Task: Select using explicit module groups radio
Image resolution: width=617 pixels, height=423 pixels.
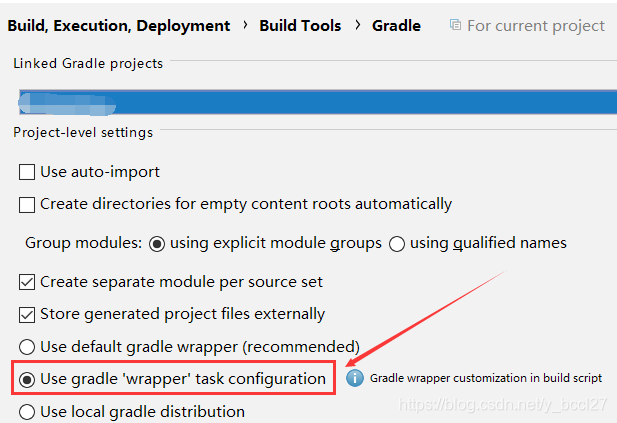Action: click(157, 244)
